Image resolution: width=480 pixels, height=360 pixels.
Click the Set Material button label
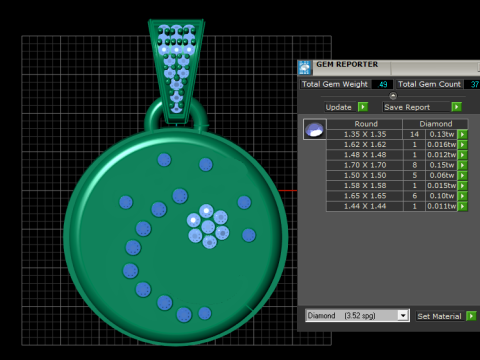(439, 316)
